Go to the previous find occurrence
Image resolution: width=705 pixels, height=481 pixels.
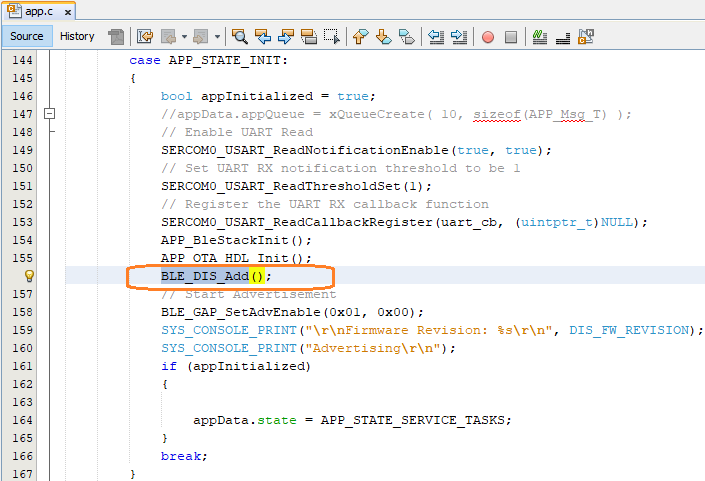264,37
